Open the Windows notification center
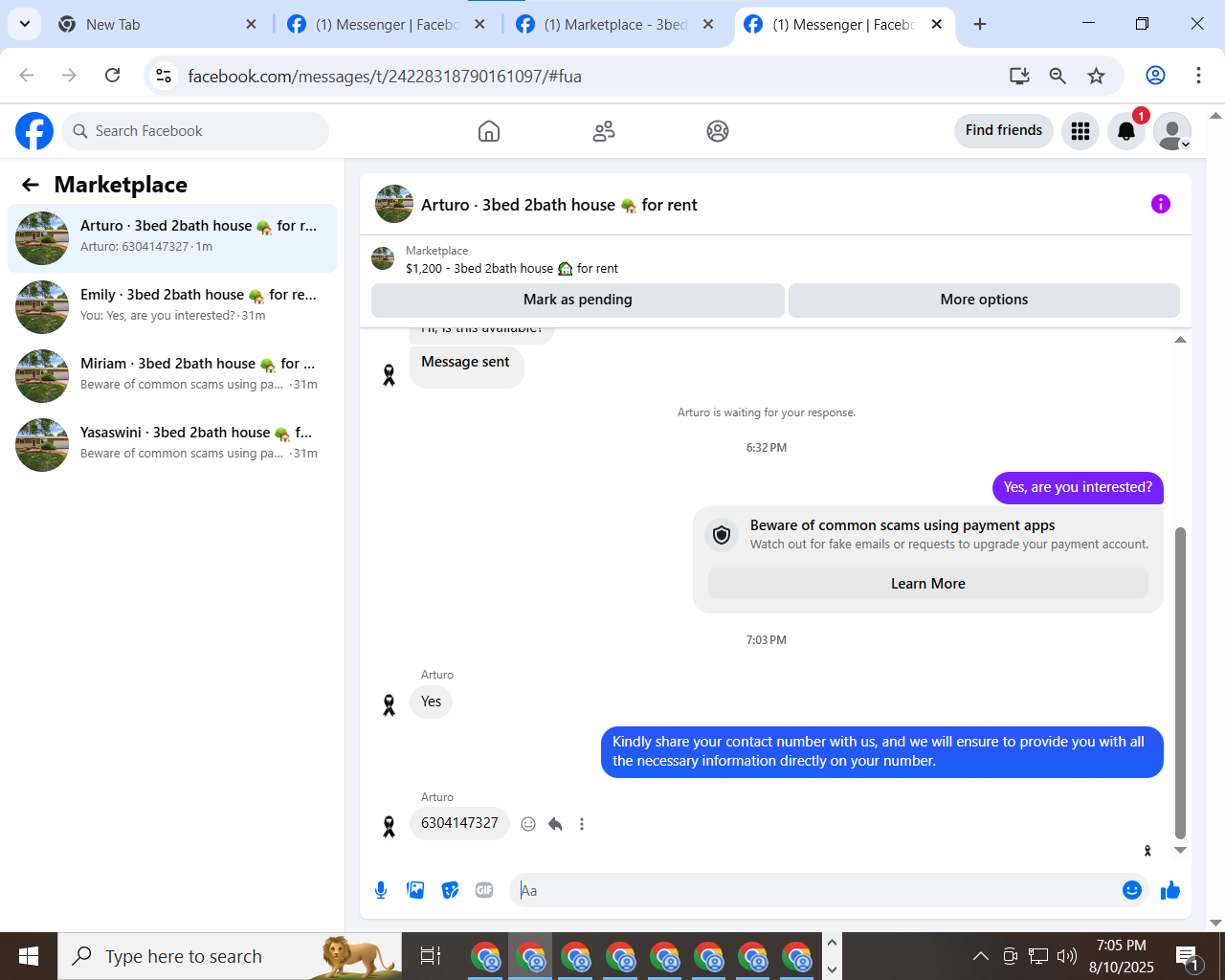This screenshot has width=1225, height=980. point(1187,956)
